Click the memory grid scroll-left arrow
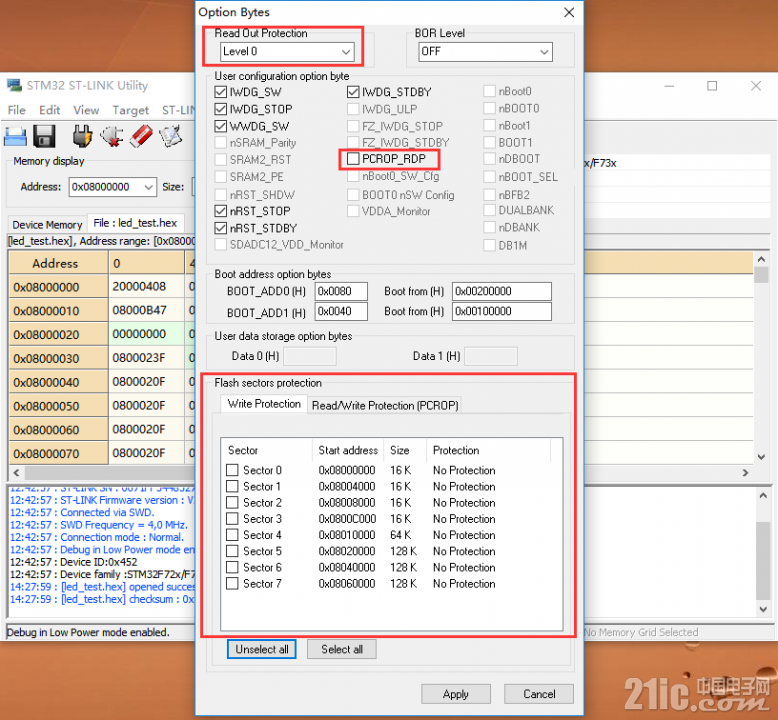Viewport: 778px width, 720px height. point(16,473)
